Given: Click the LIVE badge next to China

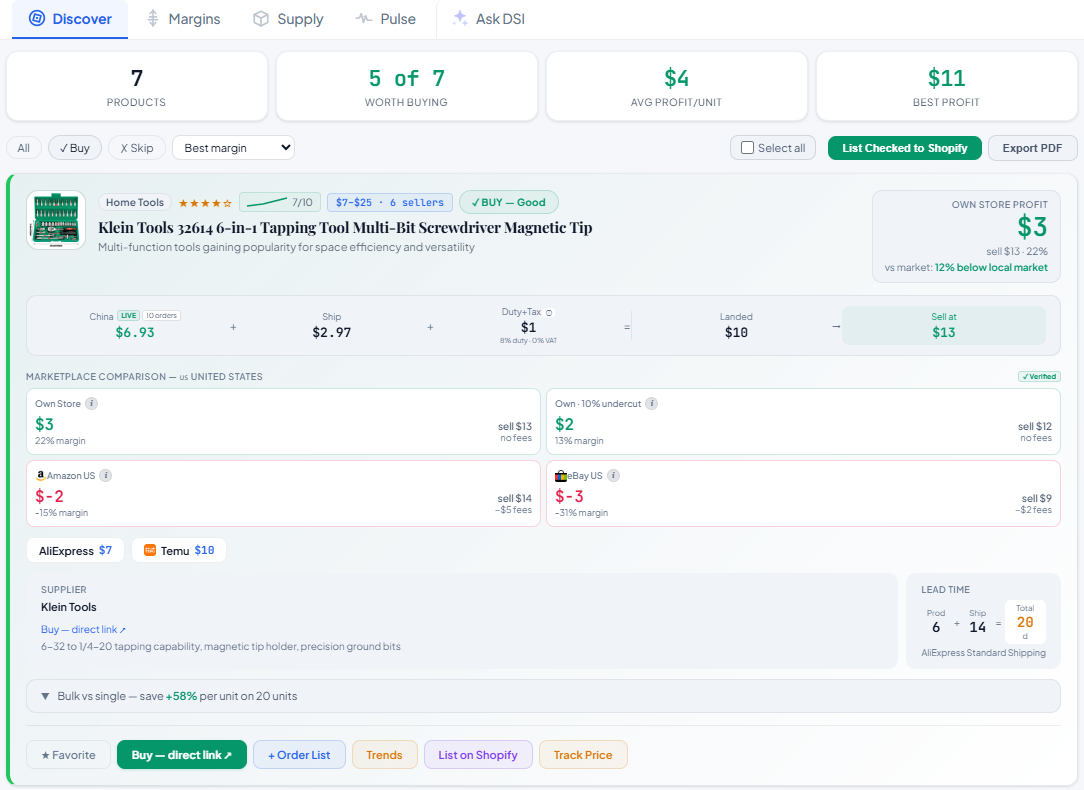Looking at the screenshot, I should point(129,316).
